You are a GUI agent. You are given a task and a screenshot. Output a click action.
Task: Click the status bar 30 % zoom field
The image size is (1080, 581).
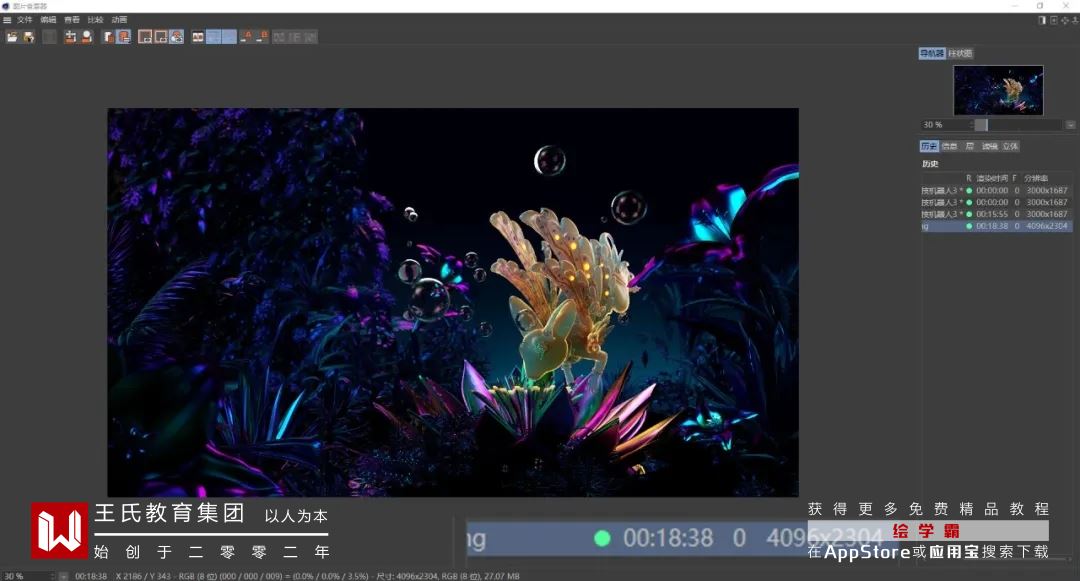tap(25, 576)
